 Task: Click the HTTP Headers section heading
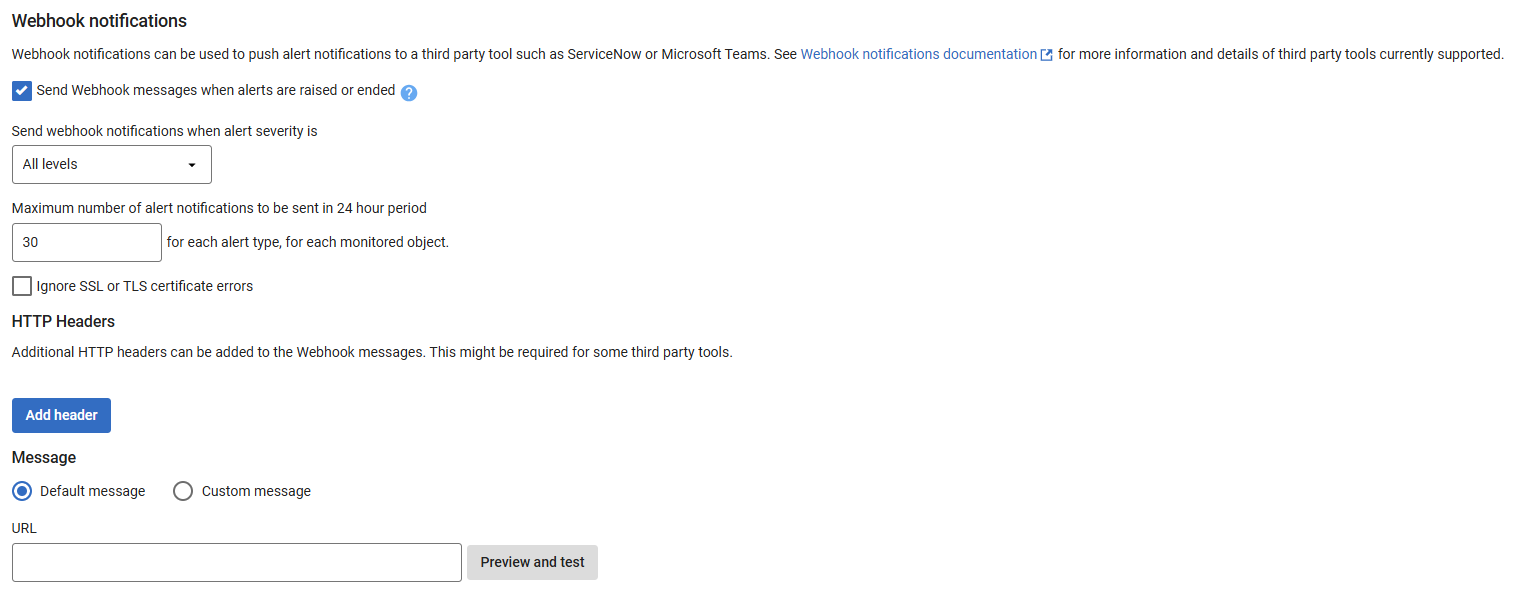tap(63, 321)
